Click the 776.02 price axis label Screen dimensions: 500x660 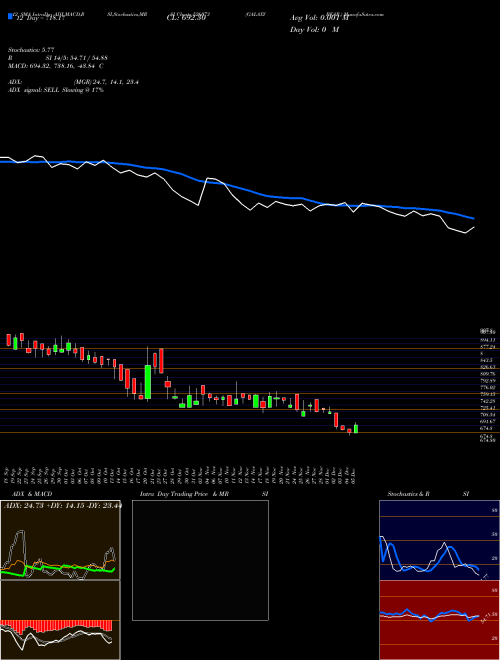tap(489, 387)
